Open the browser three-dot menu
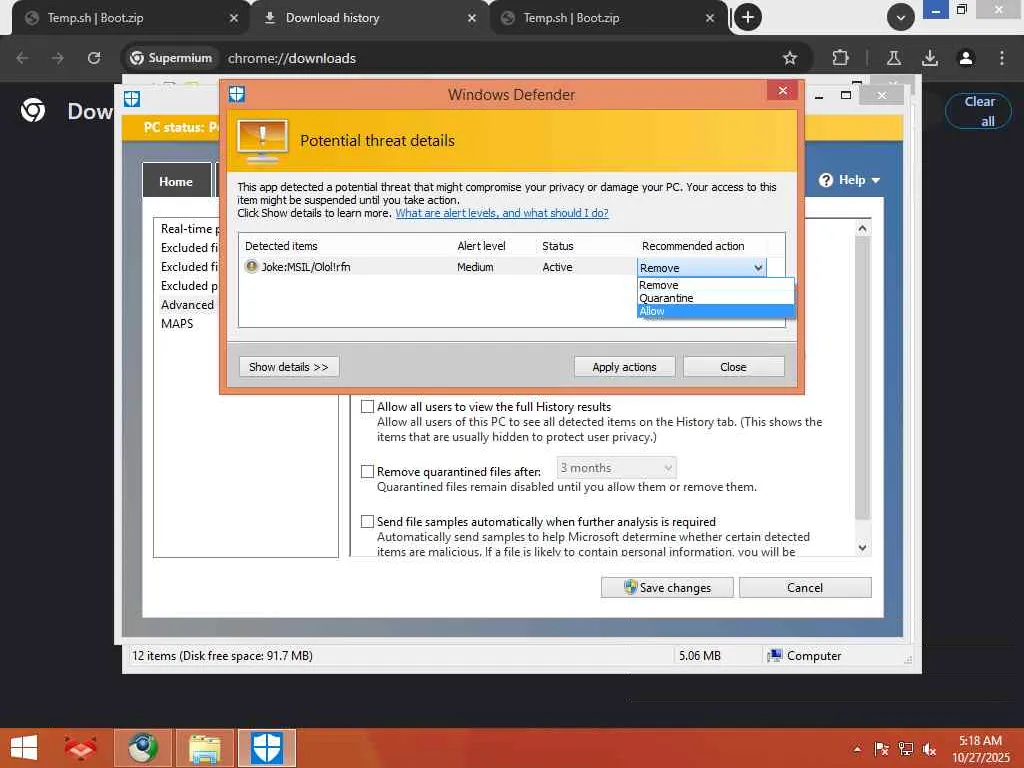Image resolution: width=1024 pixels, height=768 pixels. click(x=1001, y=58)
